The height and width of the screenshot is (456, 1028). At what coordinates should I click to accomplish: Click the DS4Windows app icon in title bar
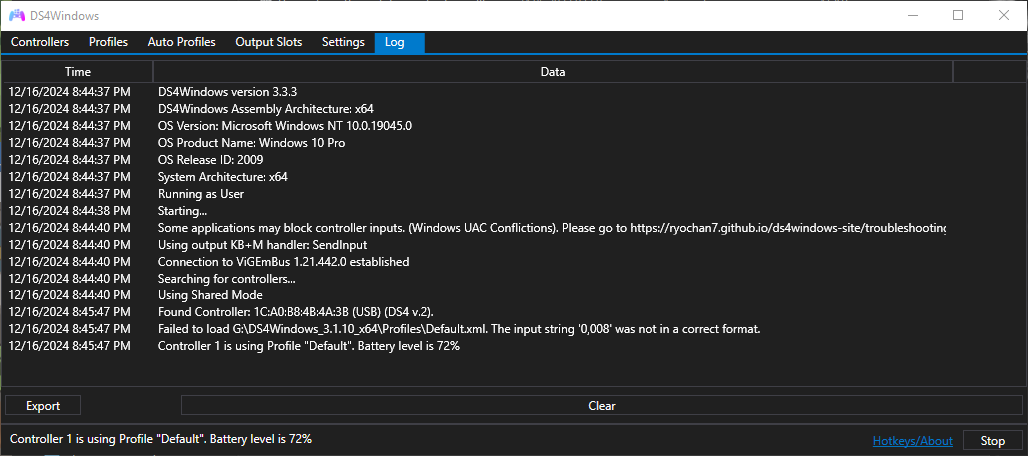[17, 15]
